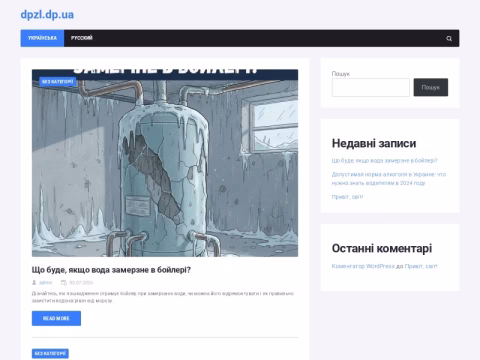Click the Останні коментарі heading
Screen dimensions: 480x360
coord(382,248)
